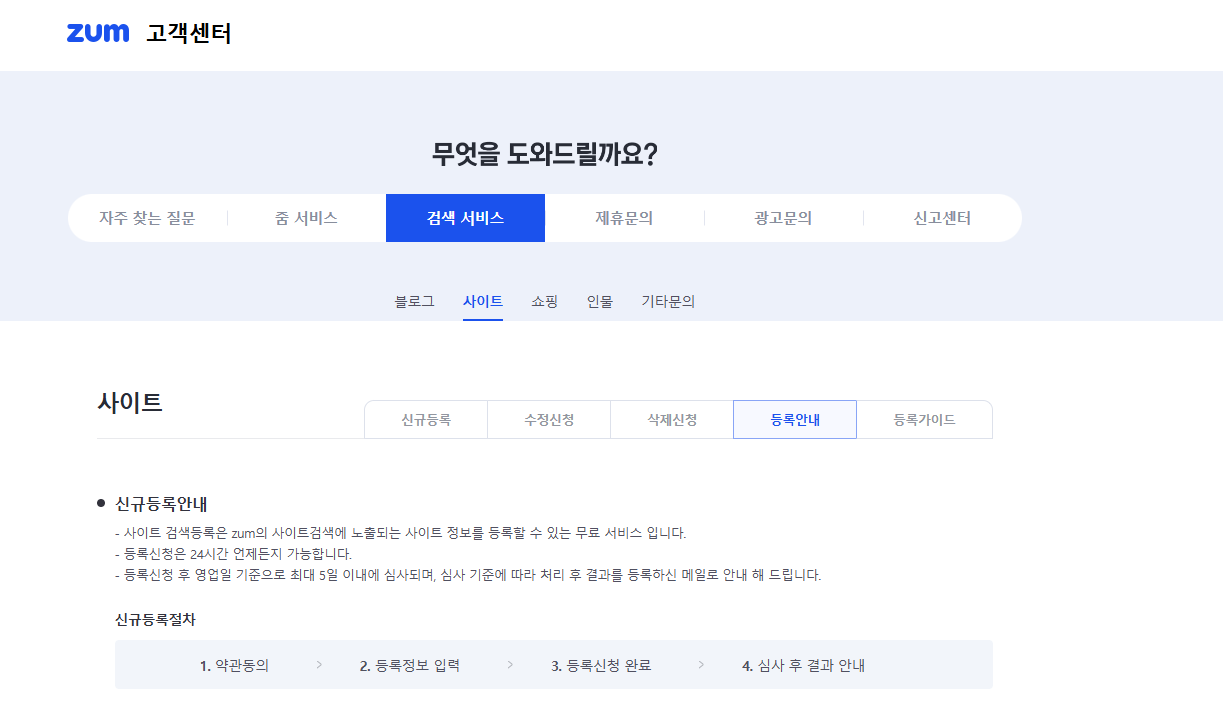Choose the 블로그 sub-menu

[x=415, y=301]
